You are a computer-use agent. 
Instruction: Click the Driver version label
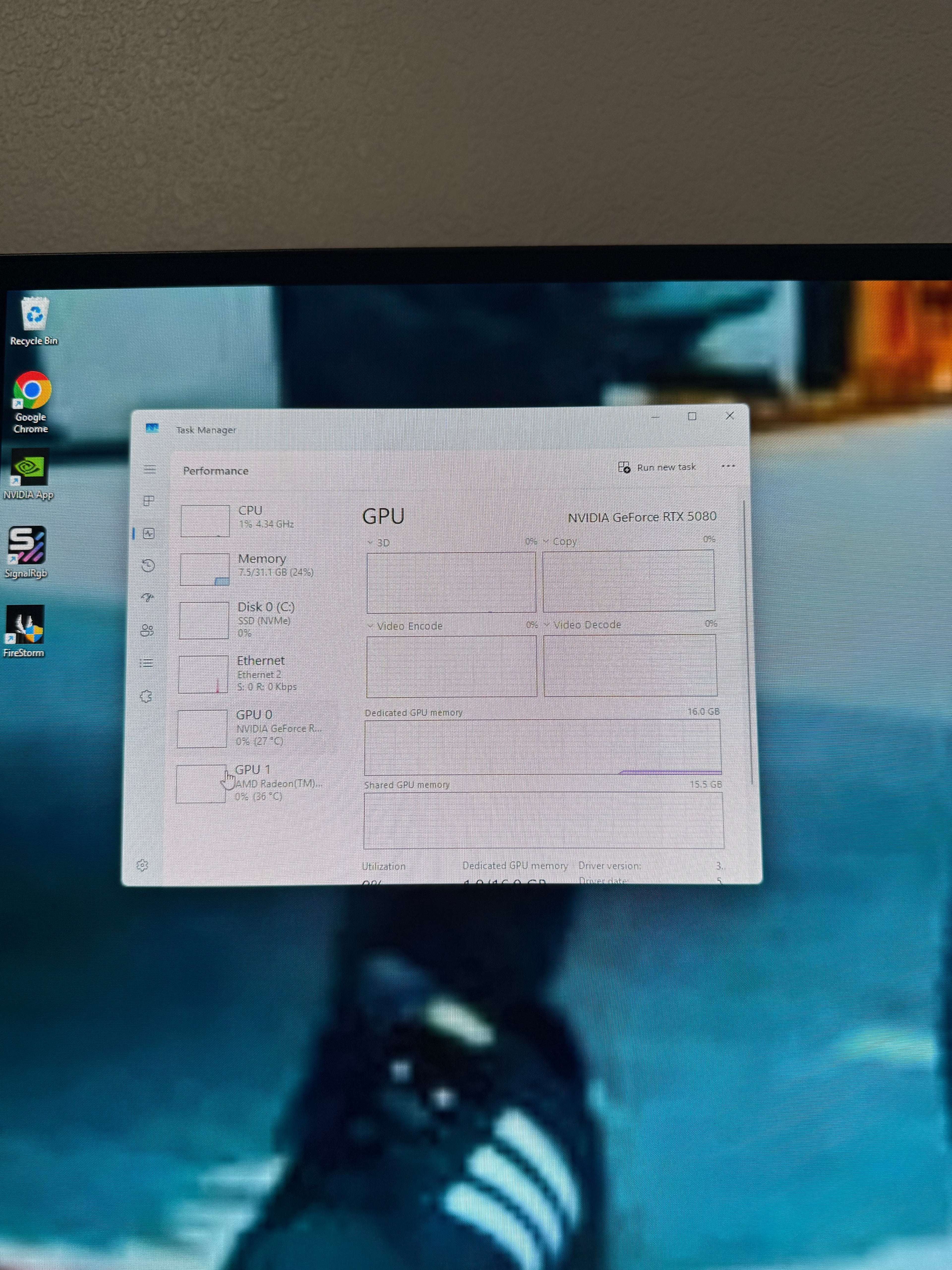click(609, 865)
